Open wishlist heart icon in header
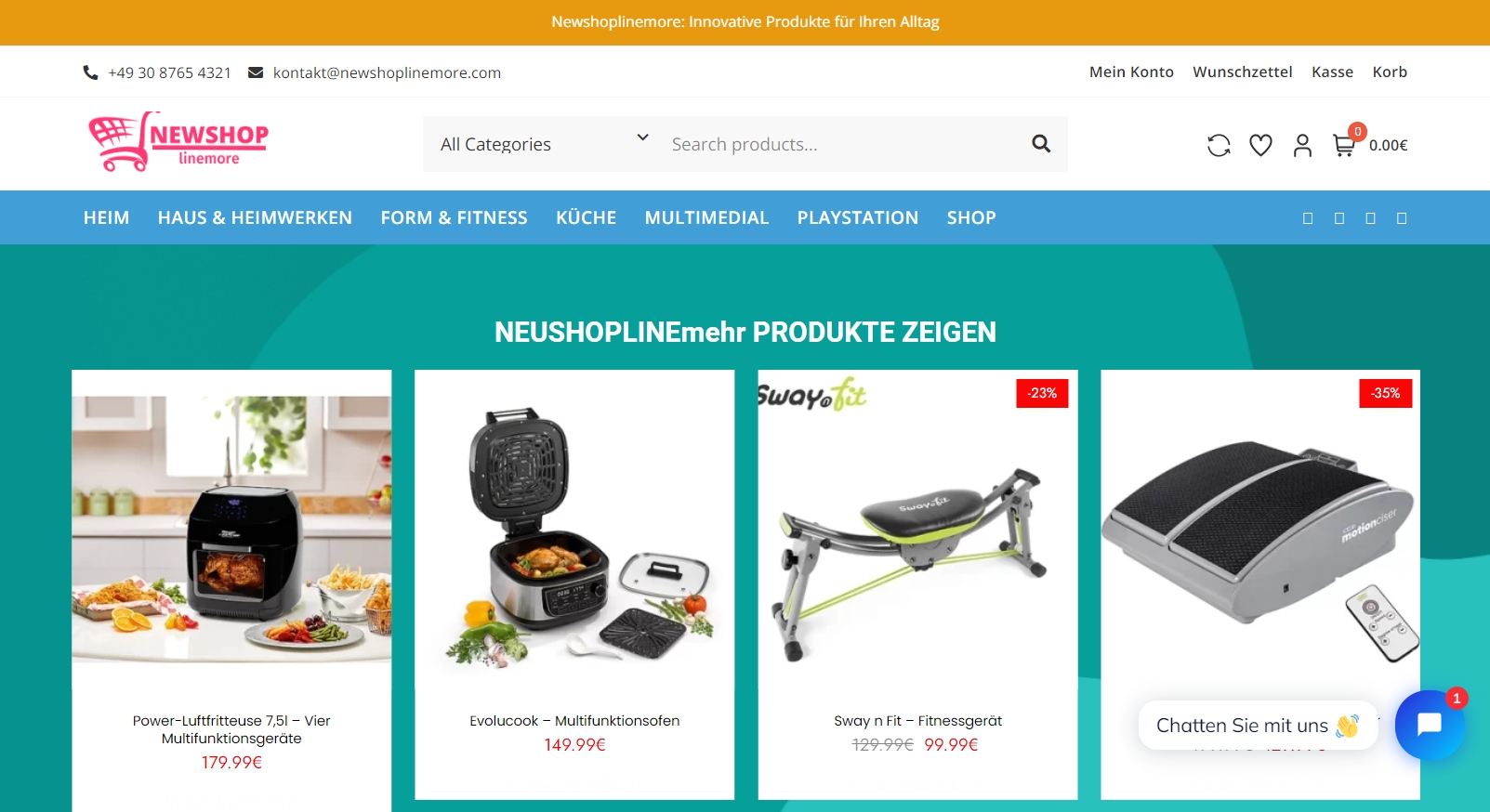The image size is (1490, 812). [1260, 145]
